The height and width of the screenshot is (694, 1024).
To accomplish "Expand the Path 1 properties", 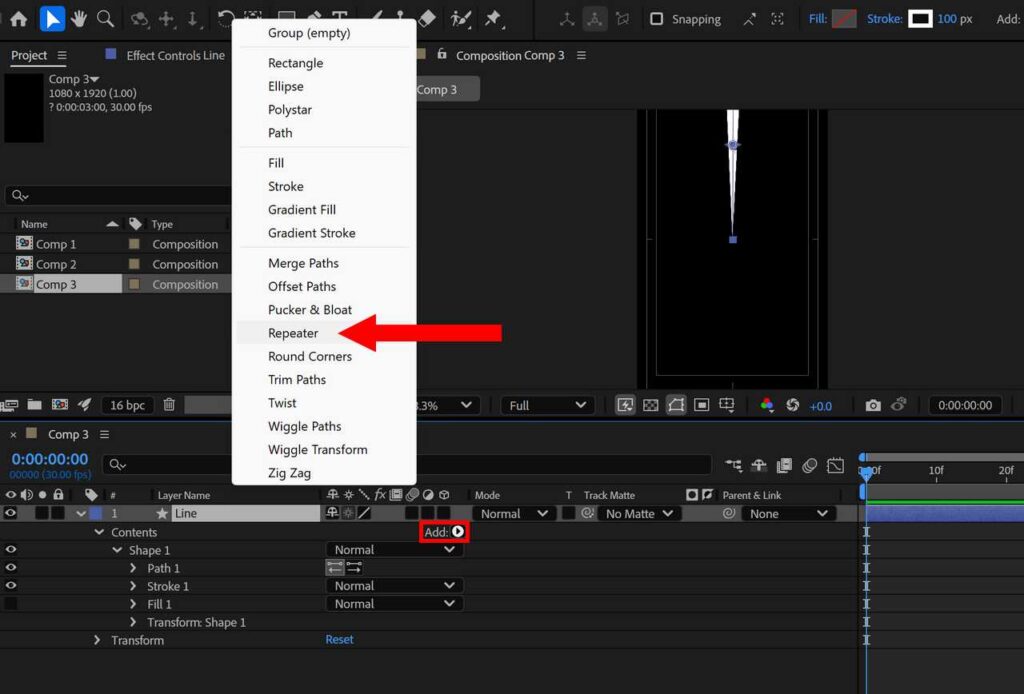I will click(133, 568).
